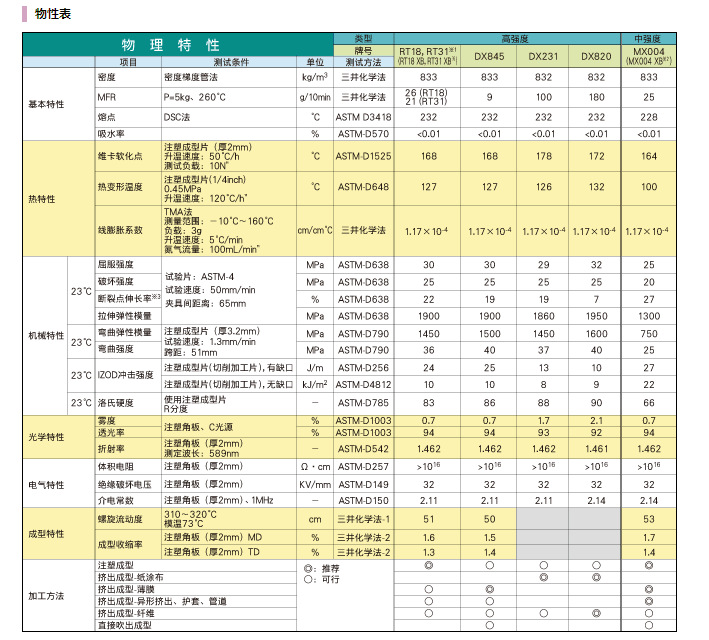The height and width of the screenshot is (640, 709).
Task: Click the ◎ 推荐 legend entry
Action: click(x=322, y=567)
